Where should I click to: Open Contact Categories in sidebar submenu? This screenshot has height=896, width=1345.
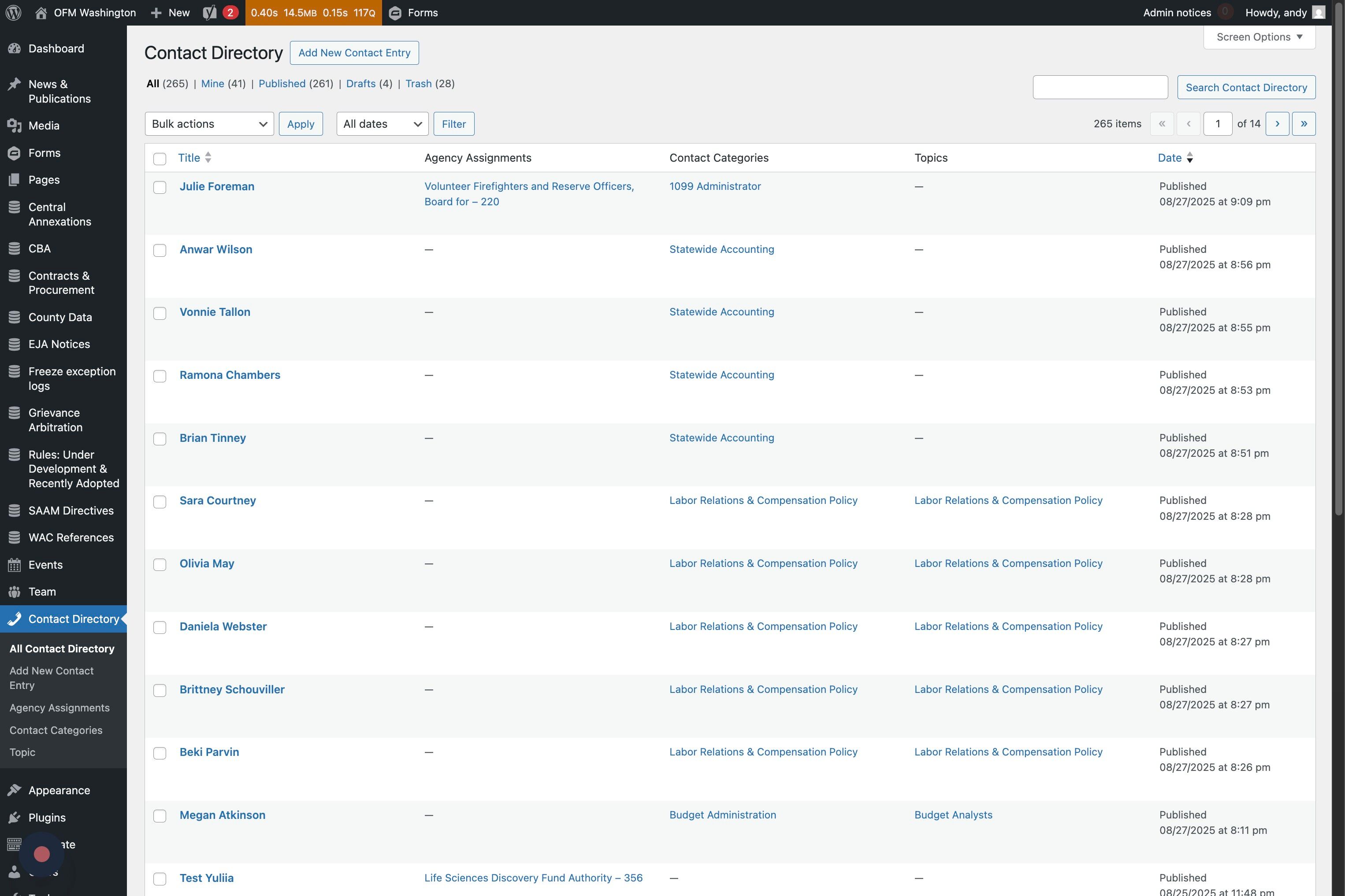tap(56, 730)
